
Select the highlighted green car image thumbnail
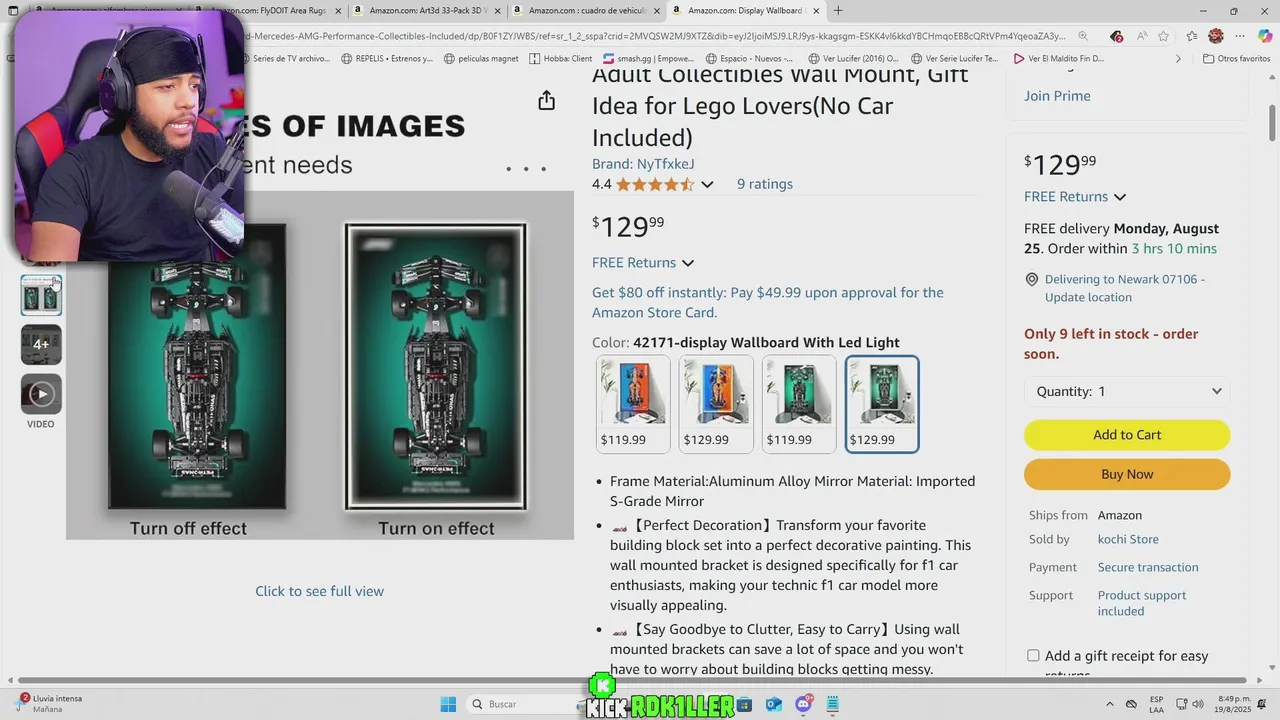tap(41, 295)
